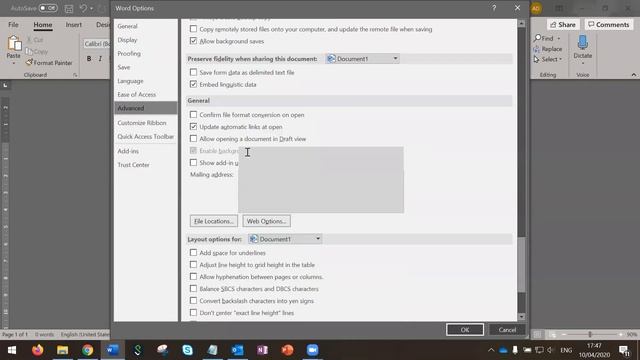The width and height of the screenshot is (640, 360).
Task: Open OneNote from the taskbar
Action: [x=262, y=350]
